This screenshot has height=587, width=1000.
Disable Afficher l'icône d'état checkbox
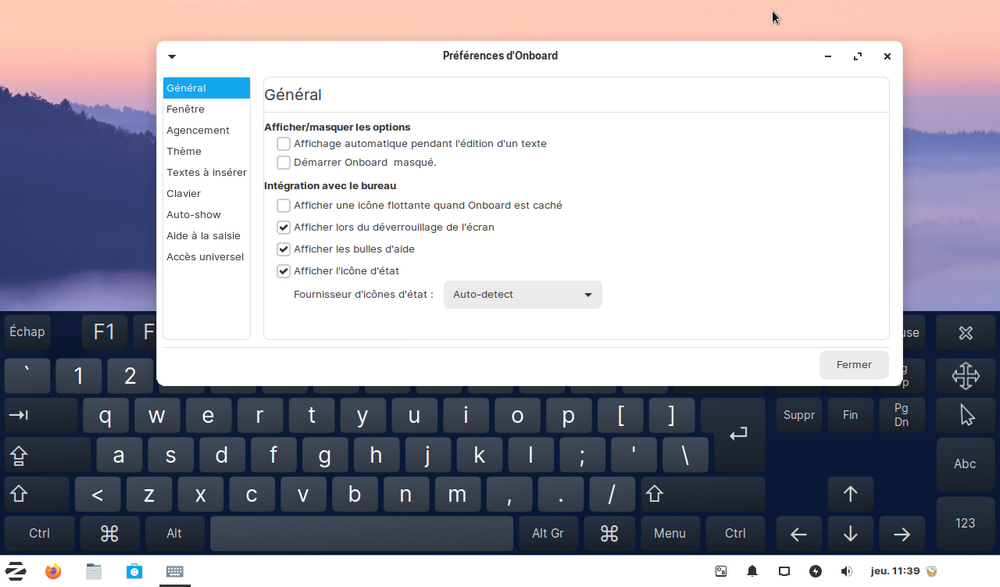[284, 271]
